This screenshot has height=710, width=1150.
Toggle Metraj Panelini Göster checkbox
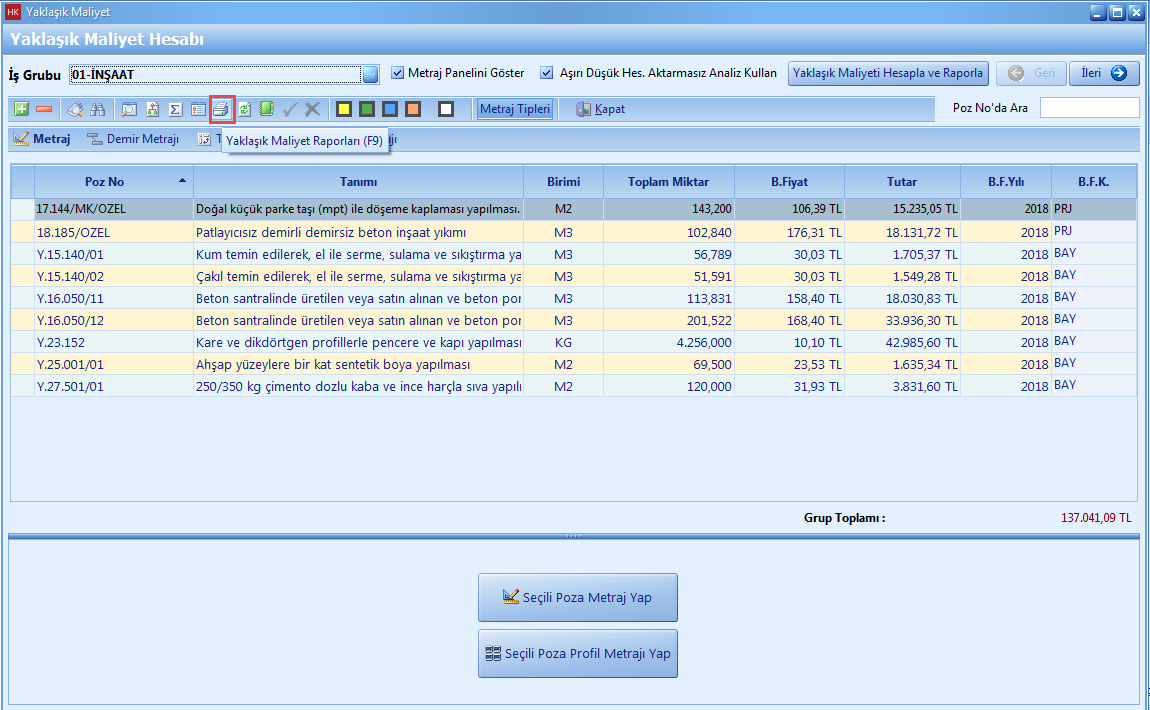pos(398,73)
